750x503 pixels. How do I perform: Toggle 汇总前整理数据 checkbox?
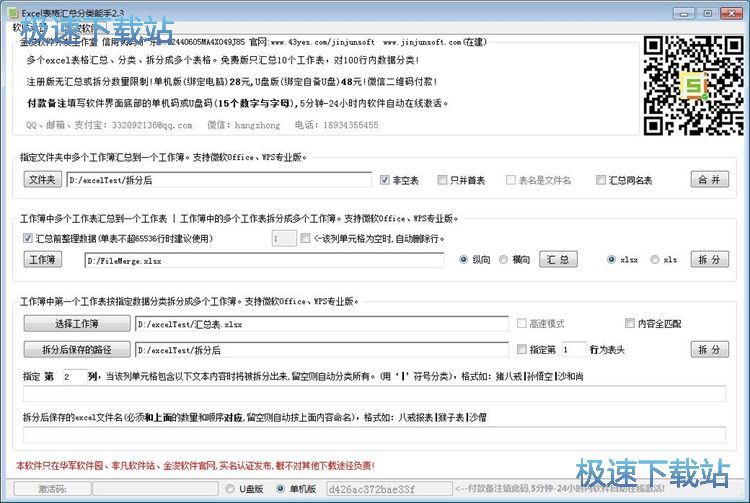click(28, 238)
